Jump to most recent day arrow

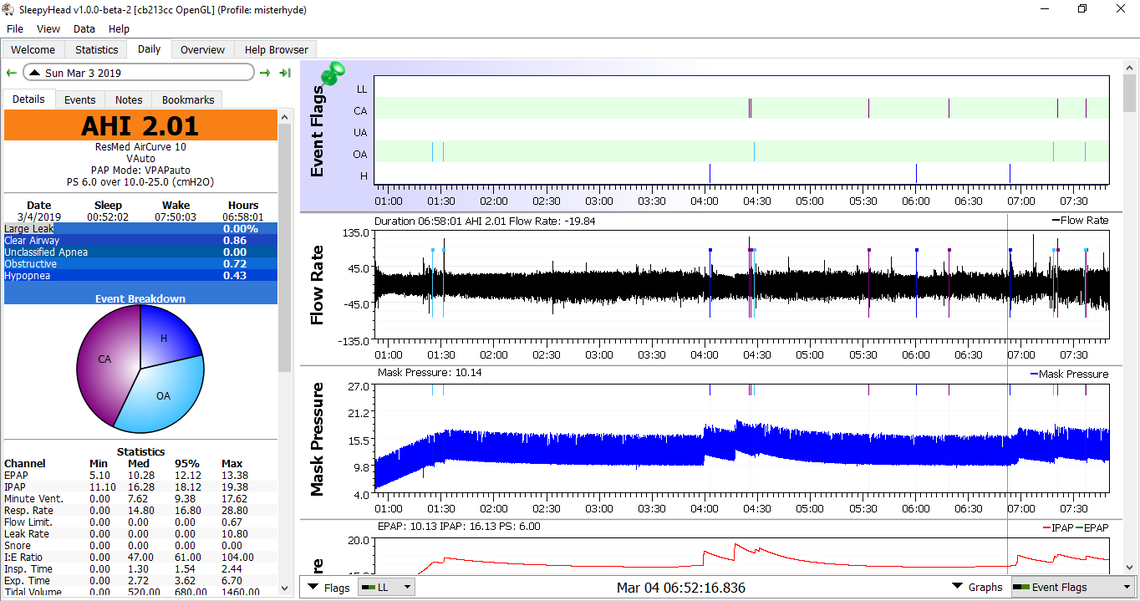click(x=285, y=73)
